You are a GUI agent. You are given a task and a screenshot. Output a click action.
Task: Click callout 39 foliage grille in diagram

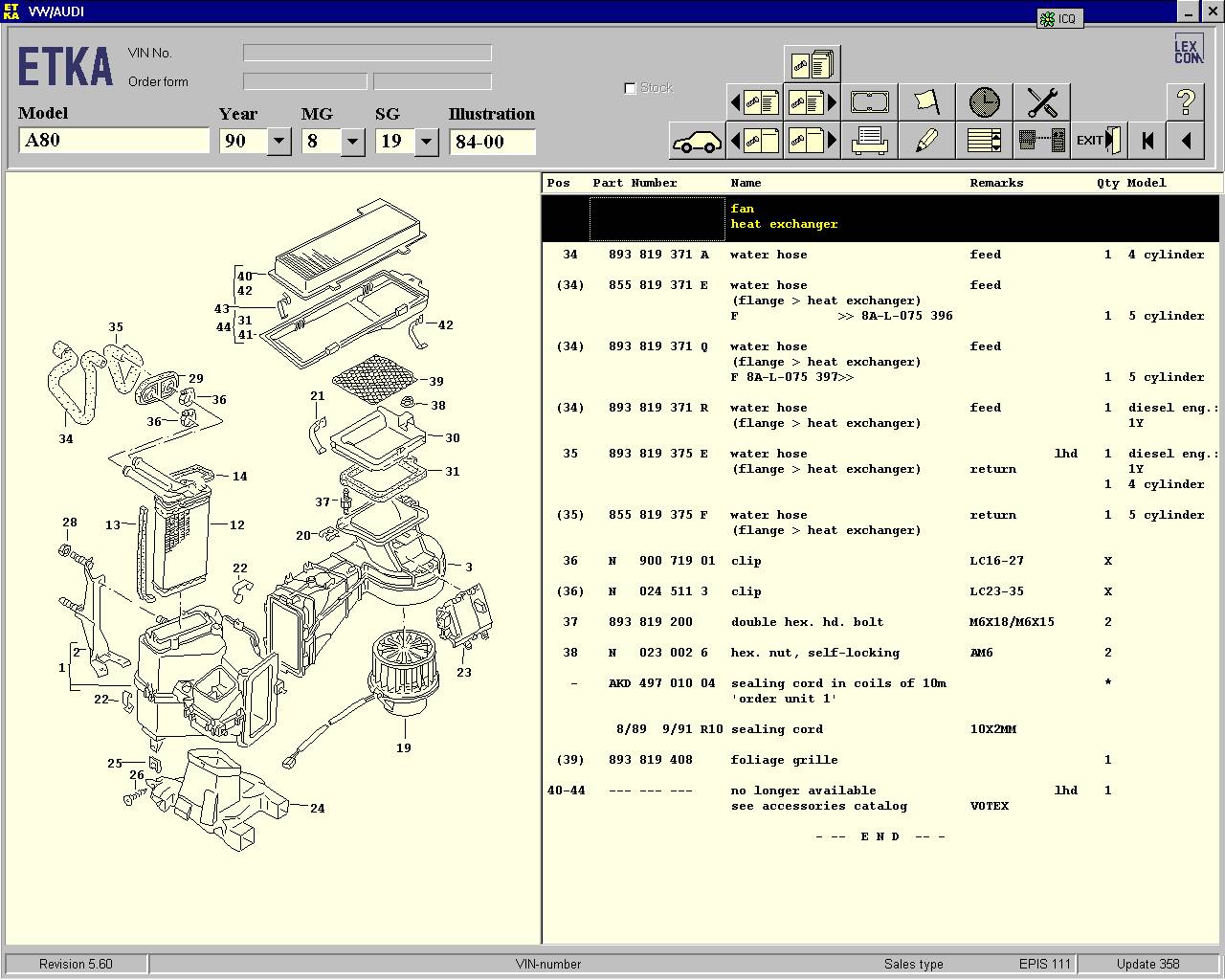pyautogui.click(x=436, y=381)
